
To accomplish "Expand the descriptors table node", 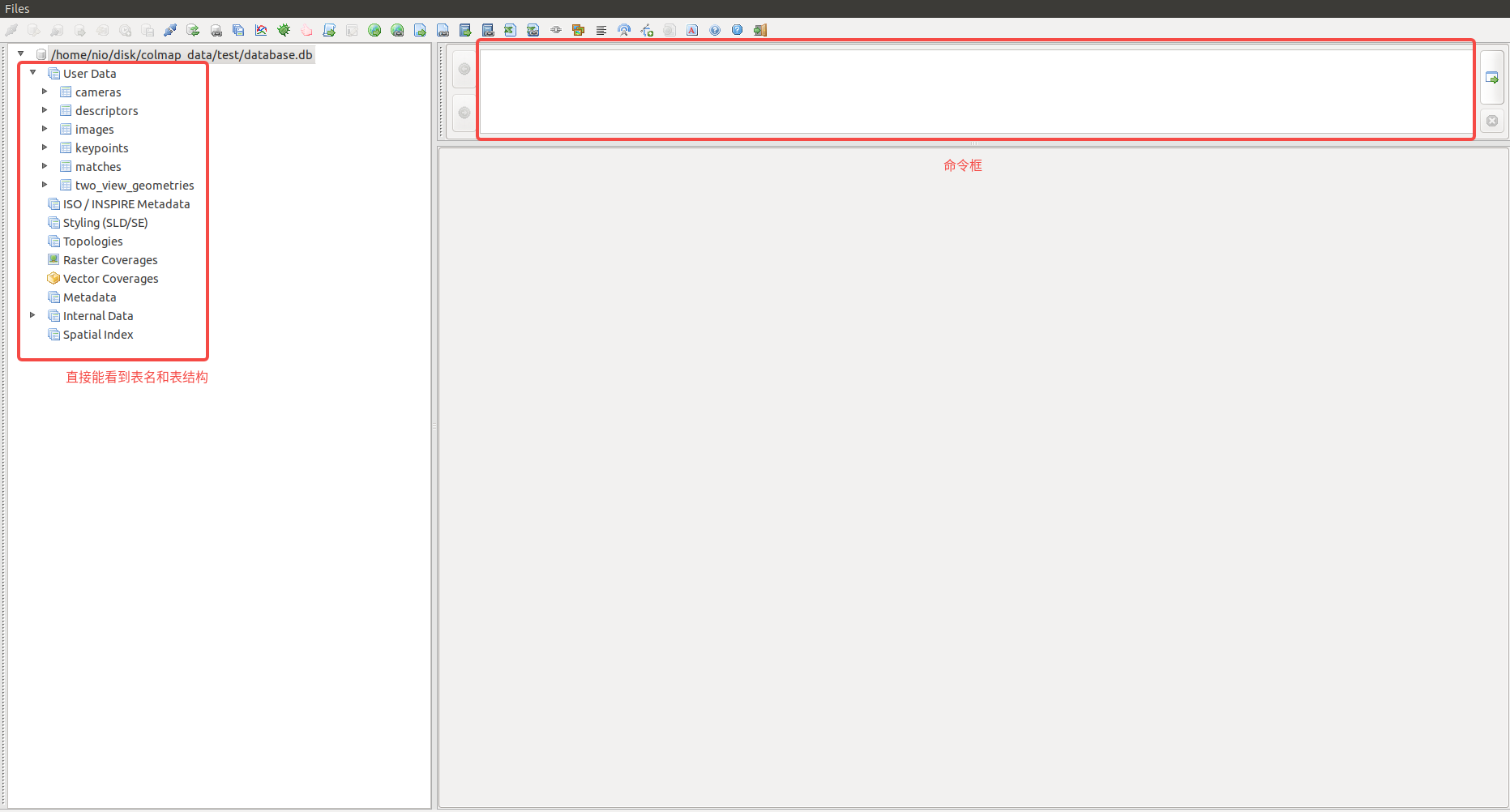I will [x=45, y=109].
